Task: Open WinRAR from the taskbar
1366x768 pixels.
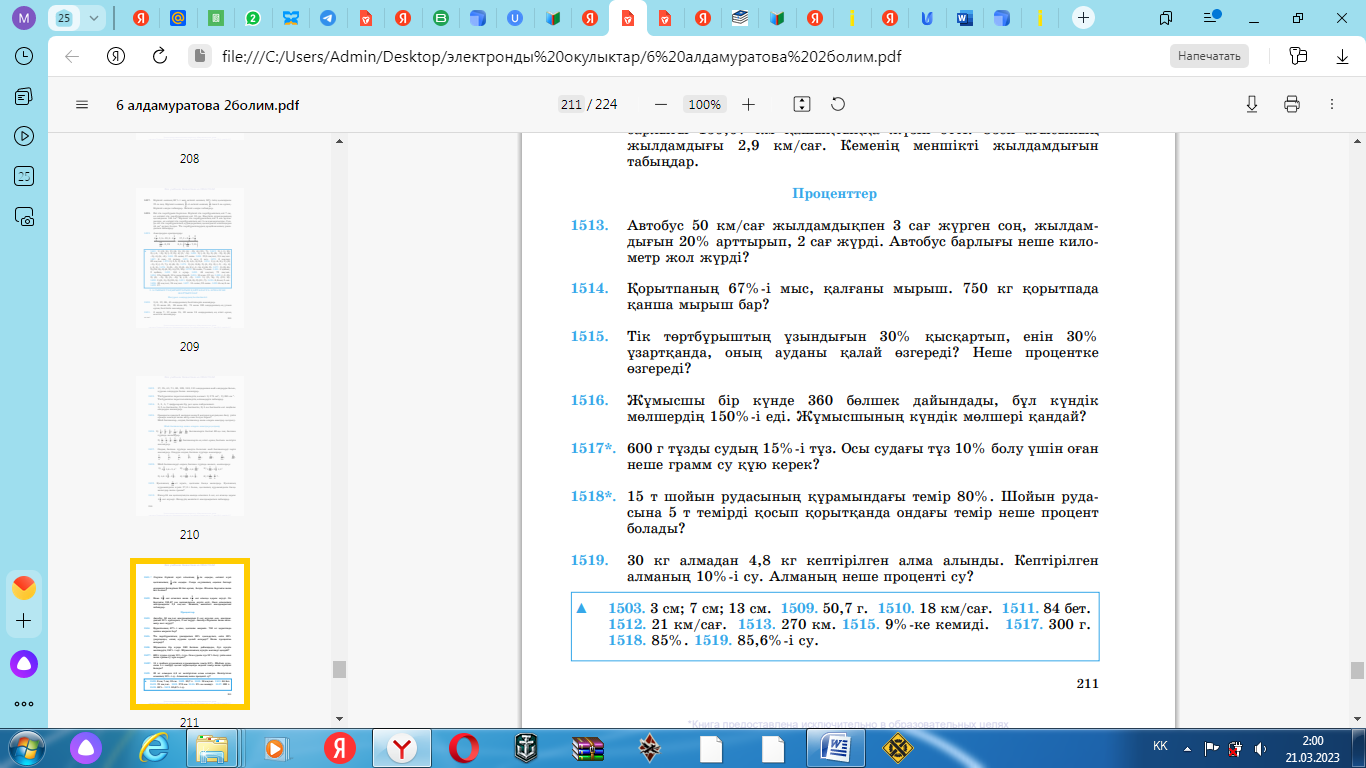Action: 588,747
